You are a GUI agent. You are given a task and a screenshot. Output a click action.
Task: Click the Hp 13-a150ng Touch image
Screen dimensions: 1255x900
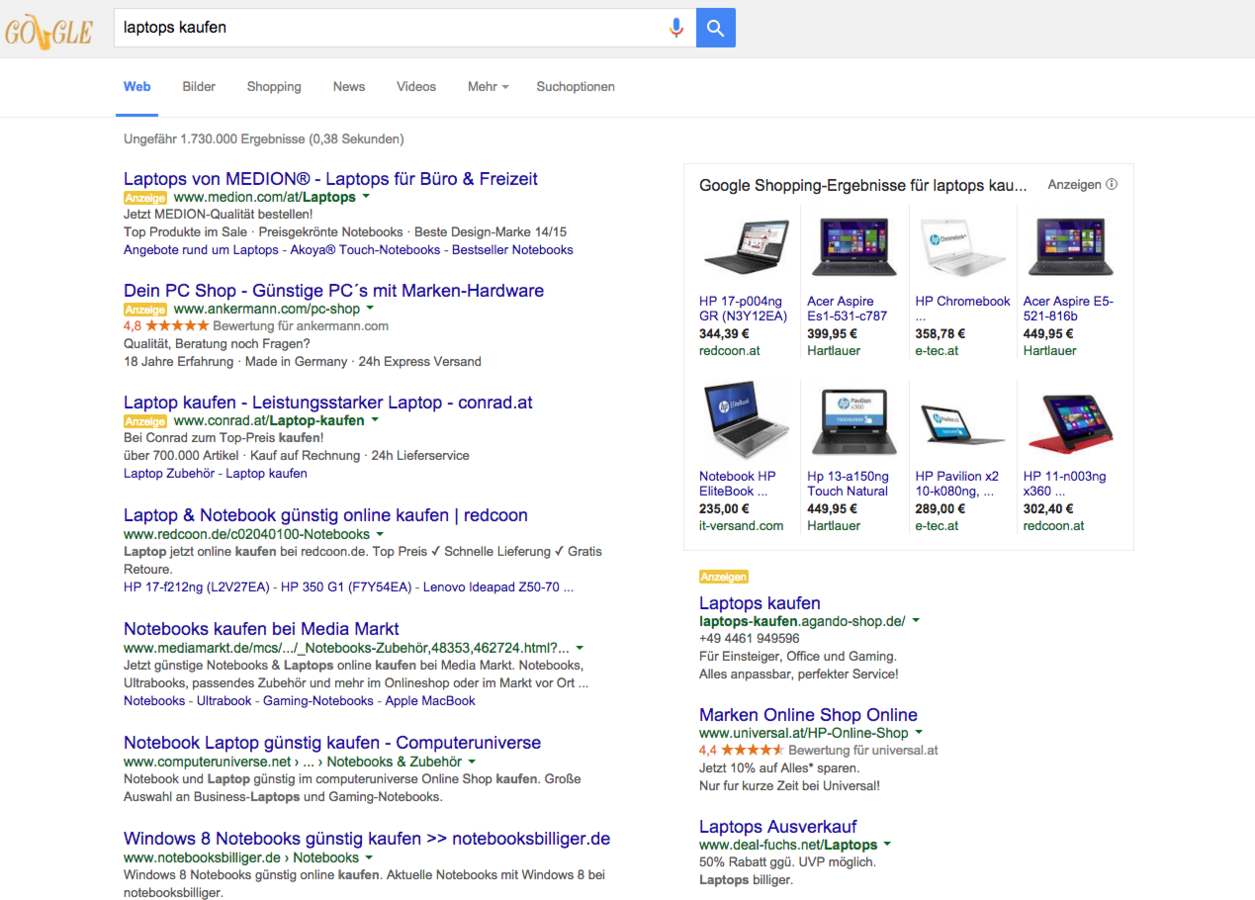(854, 422)
